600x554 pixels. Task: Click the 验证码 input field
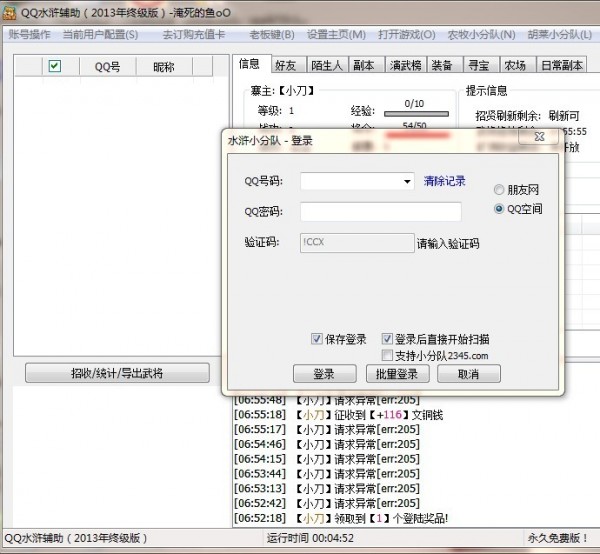coord(357,243)
